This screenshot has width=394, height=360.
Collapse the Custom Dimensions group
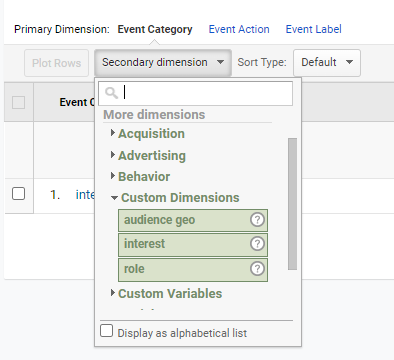tap(175, 198)
